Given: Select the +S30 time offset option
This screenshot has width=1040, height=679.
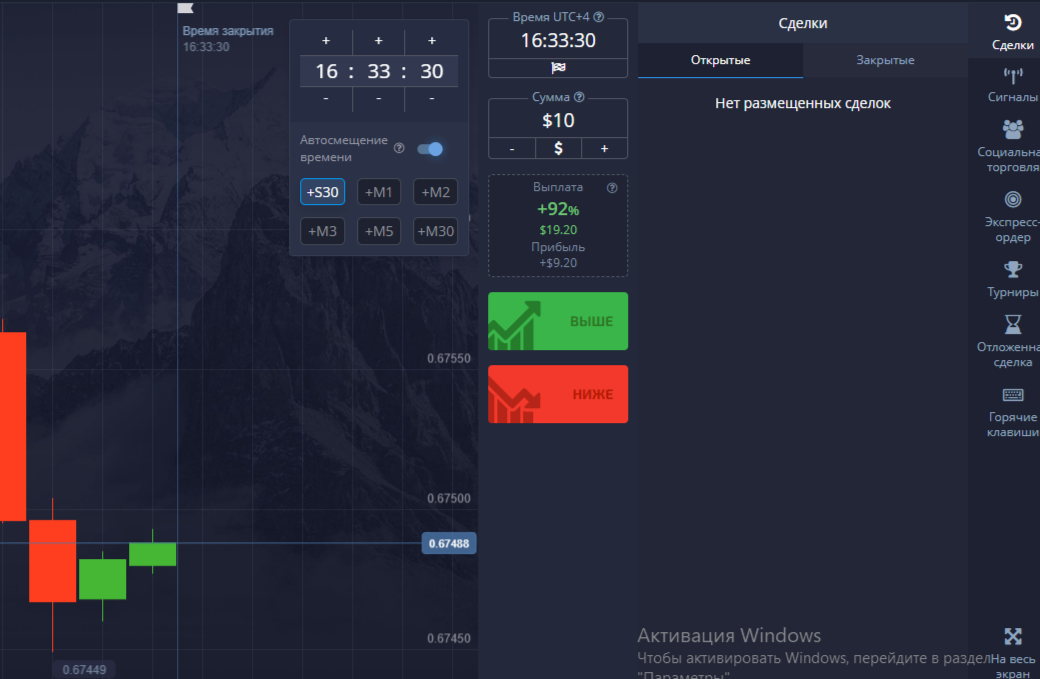Looking at the screenshot, I should [323, 192].
